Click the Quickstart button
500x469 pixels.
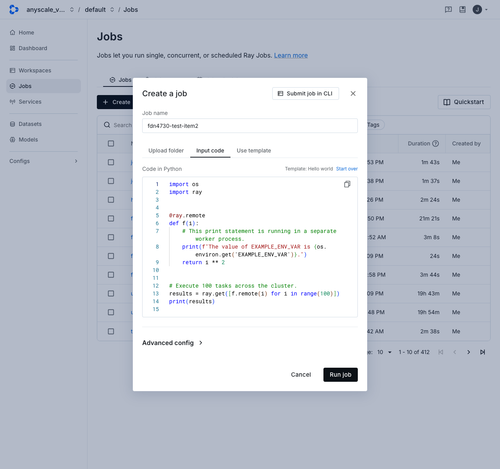coord(464,102)
